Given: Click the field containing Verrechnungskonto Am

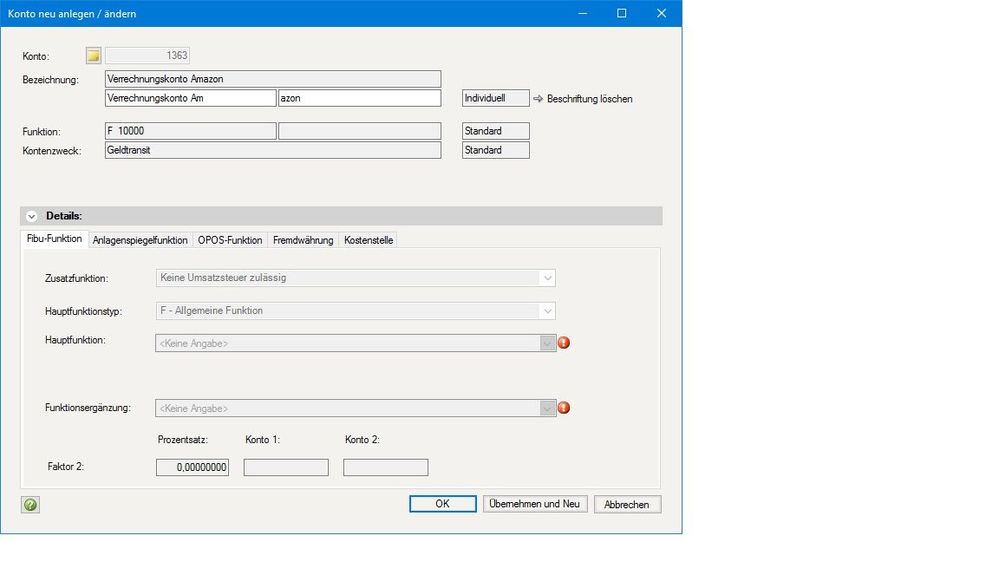Looking at the screenshot, I should 190,98.
